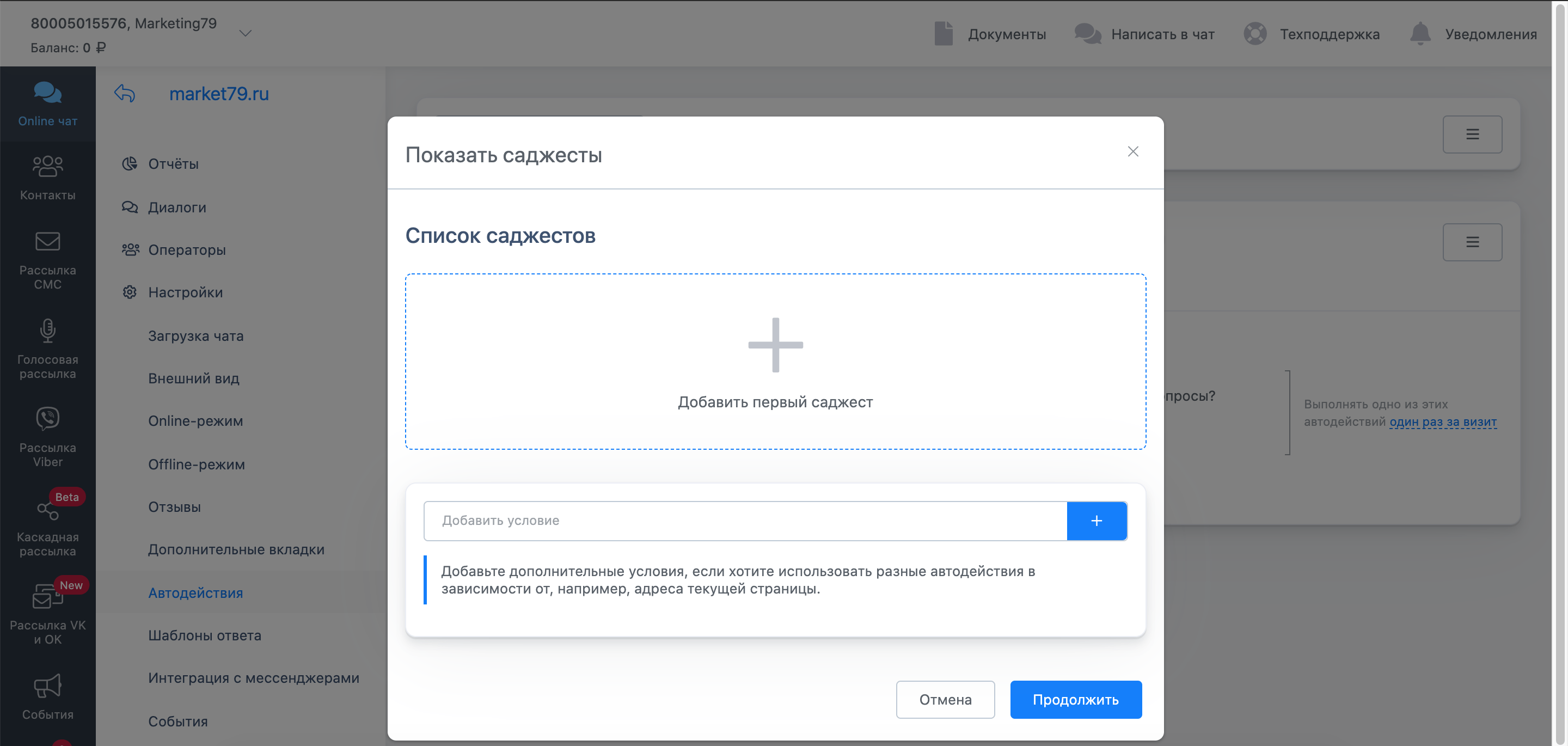Image resolution: width=1568 pixels, height=746 pixels.
Task: Click the Уведомления bell icon
Action: pyautogui.click(x=1420, y=34)
